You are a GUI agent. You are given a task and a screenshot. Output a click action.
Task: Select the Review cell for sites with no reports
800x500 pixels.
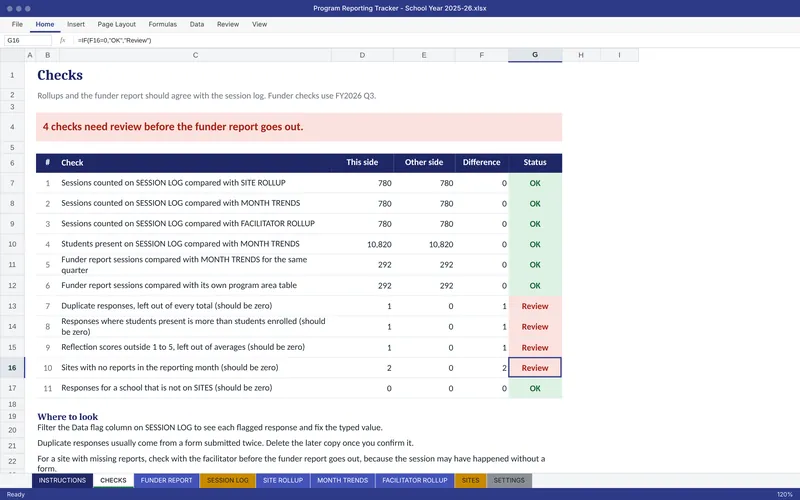point(535,368)
